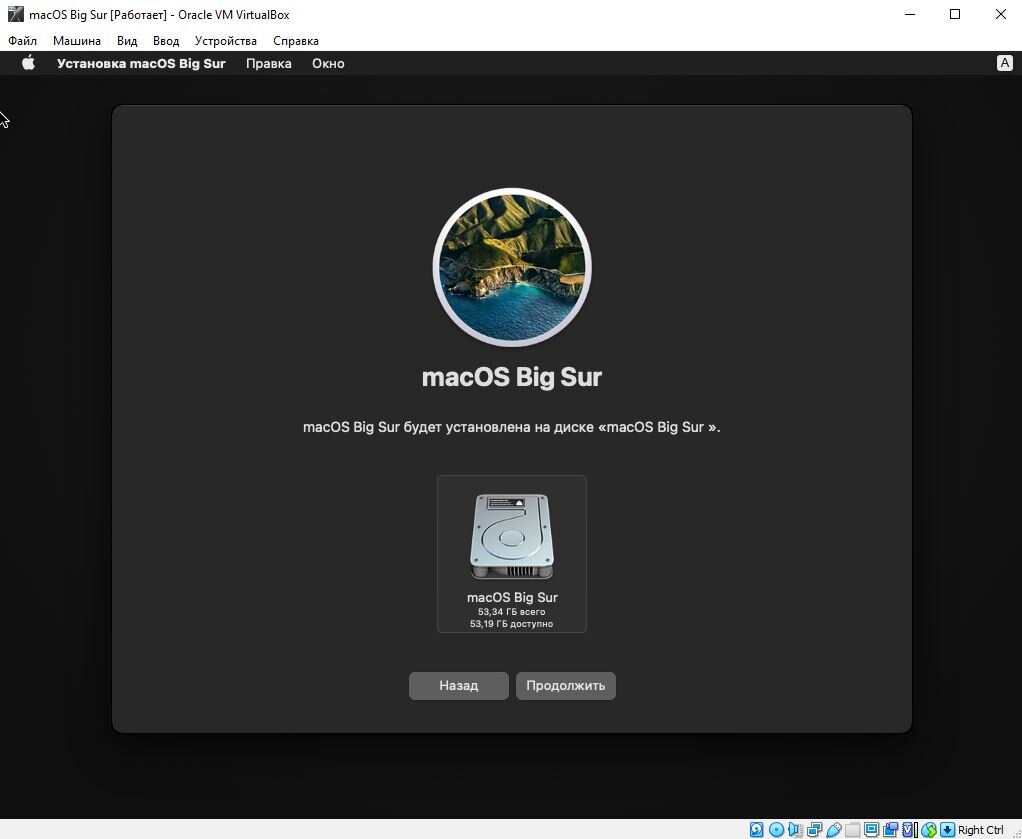Open the Устройства menu
1022x839 pixels.
coord(226,40)
